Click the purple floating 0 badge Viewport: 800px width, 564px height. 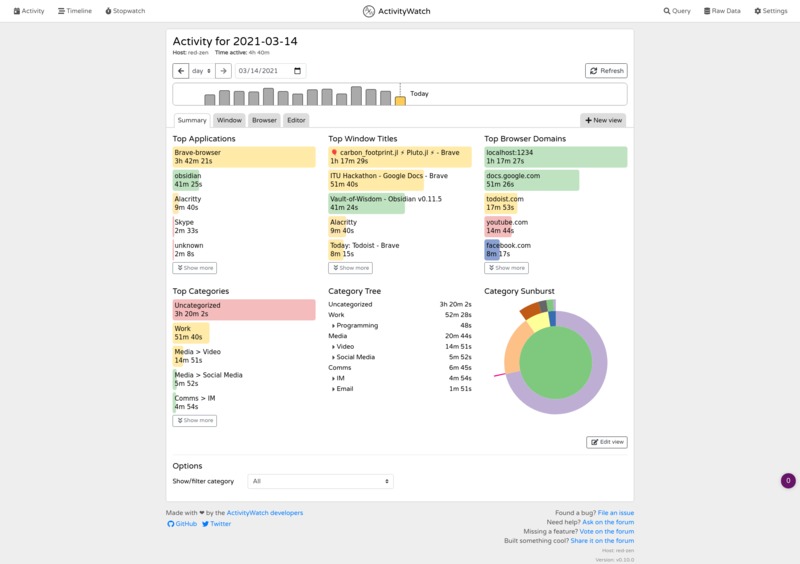pyautogui.click(x=788, y=481)
